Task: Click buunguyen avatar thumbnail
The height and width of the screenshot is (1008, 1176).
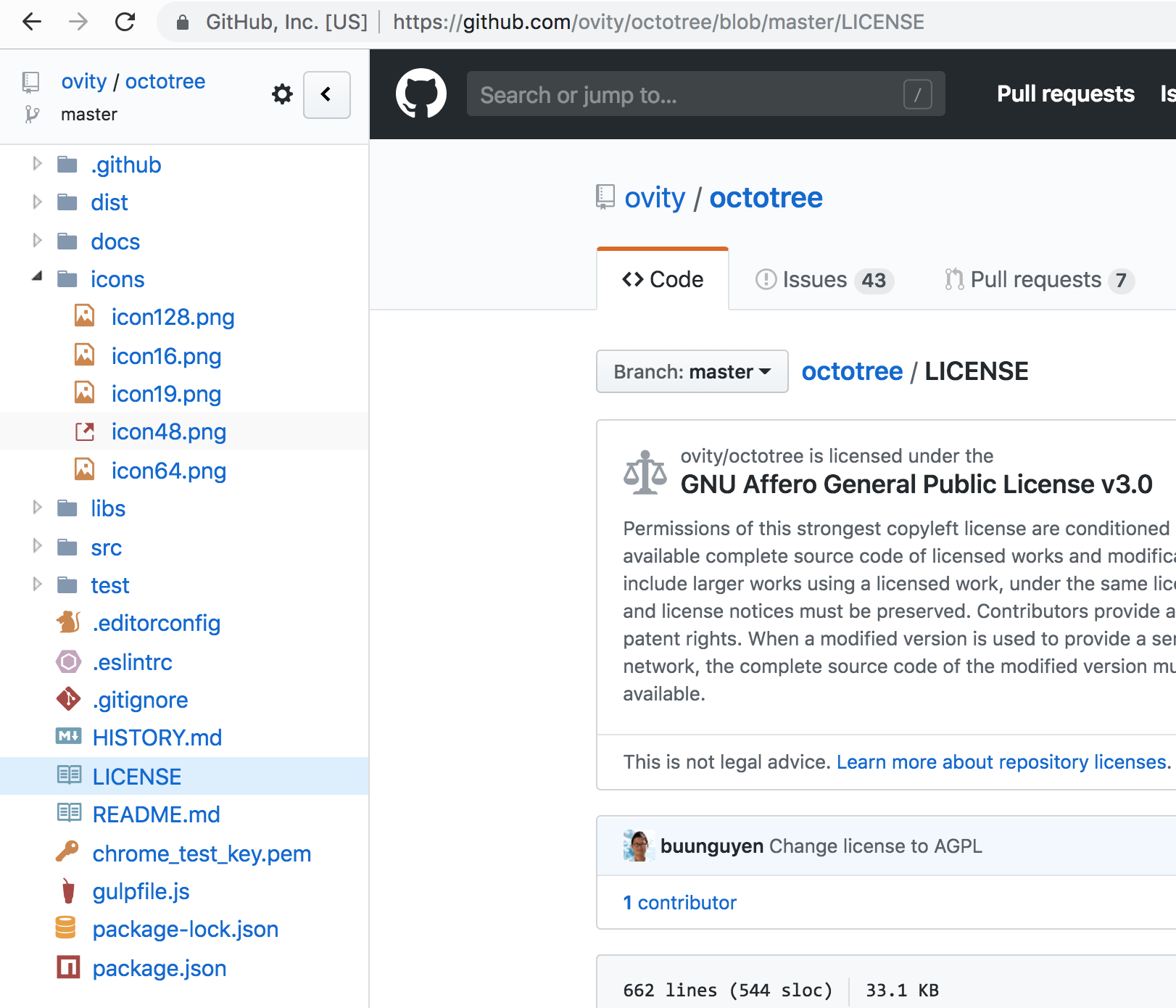Action: coord(638,846)
